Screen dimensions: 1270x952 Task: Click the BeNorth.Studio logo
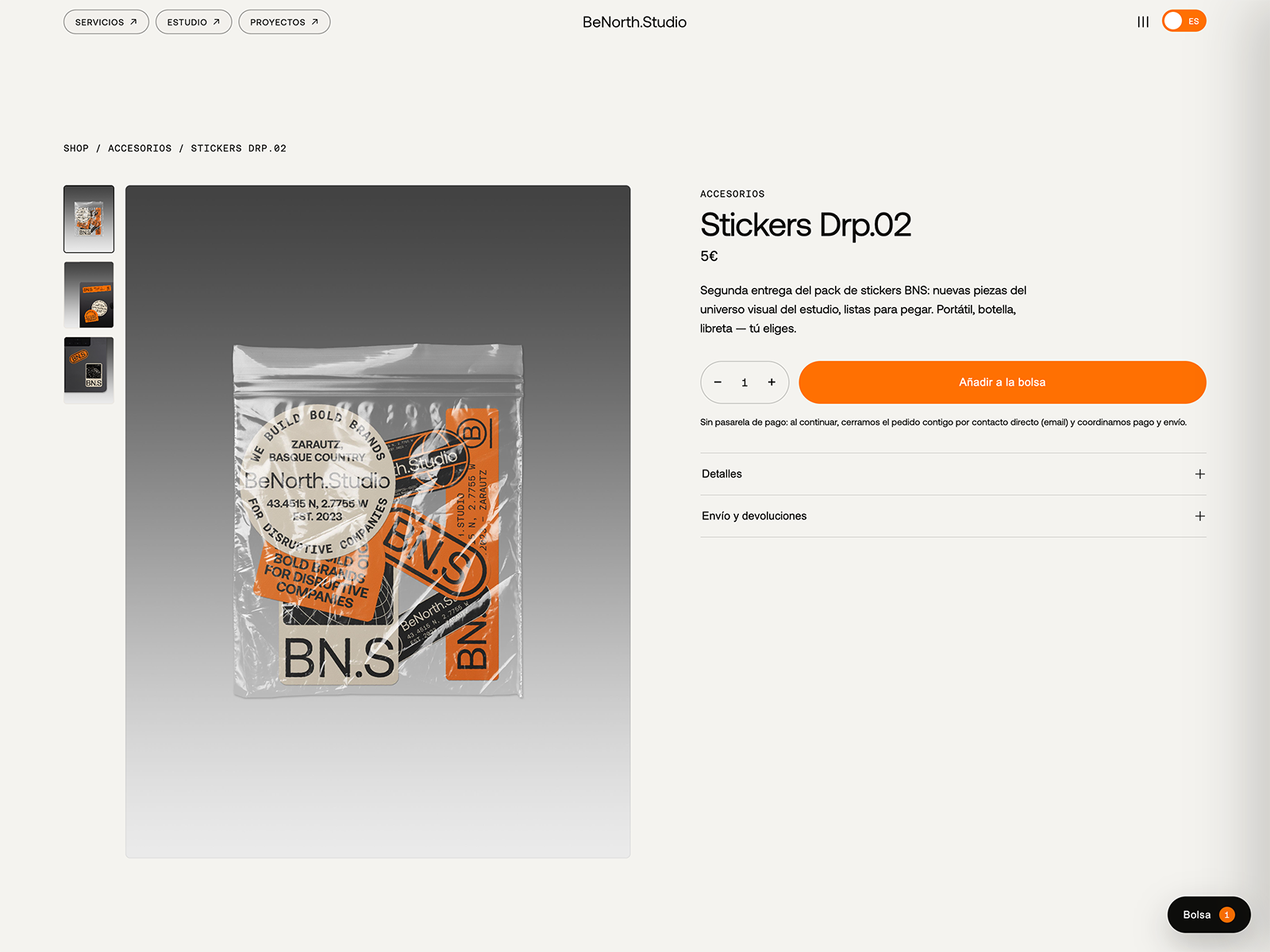click(x=634, y=22)
